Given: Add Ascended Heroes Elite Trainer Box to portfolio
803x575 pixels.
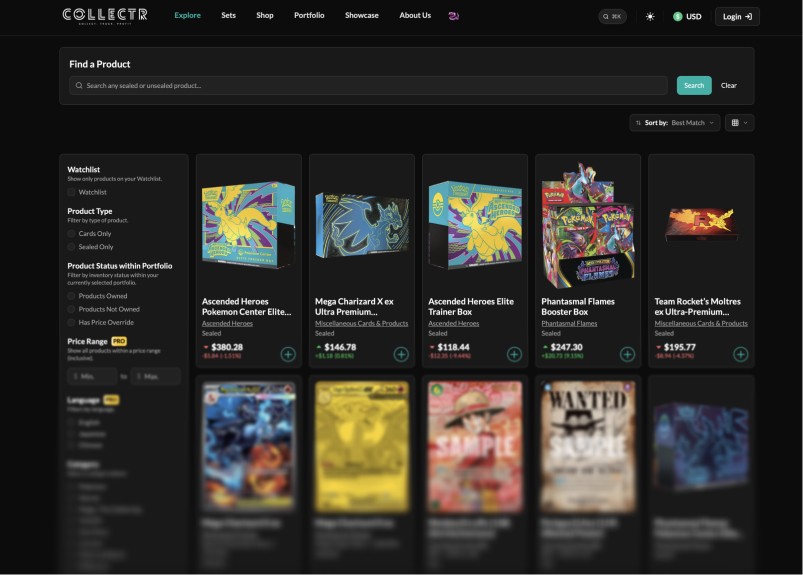Looking at the screenshot, I should (x=514, y=354).
